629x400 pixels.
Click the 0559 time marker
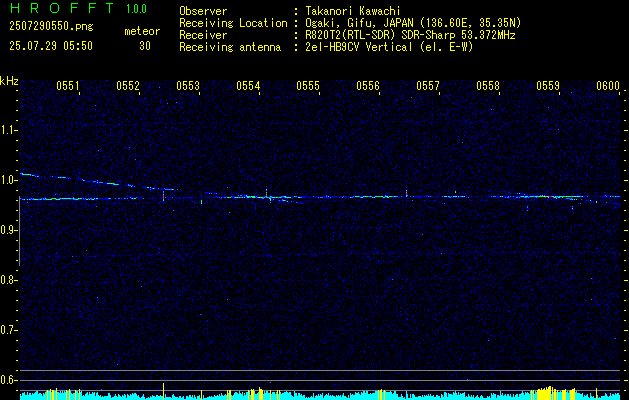(548, 85)
